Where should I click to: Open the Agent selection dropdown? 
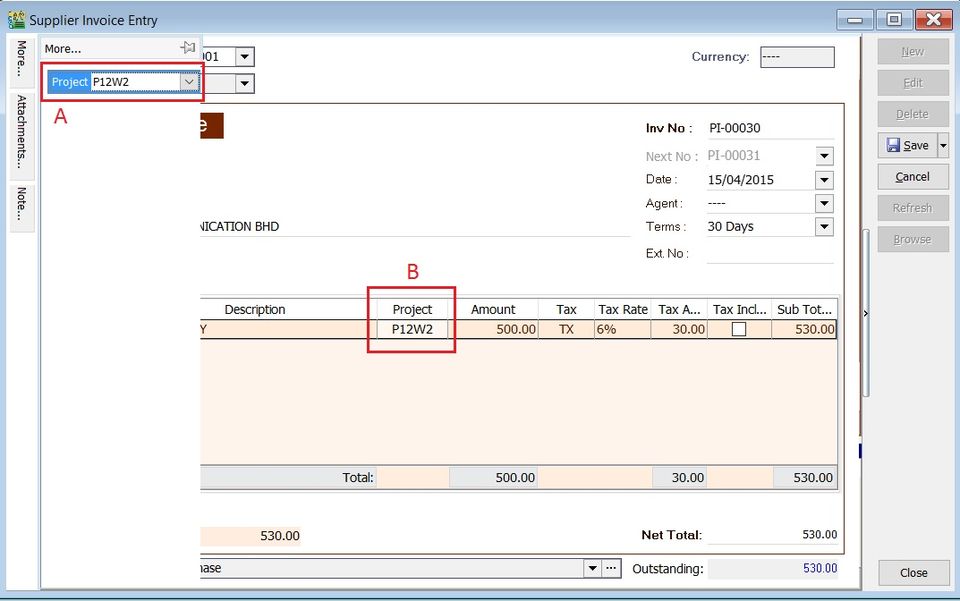[x=824, y=202]
